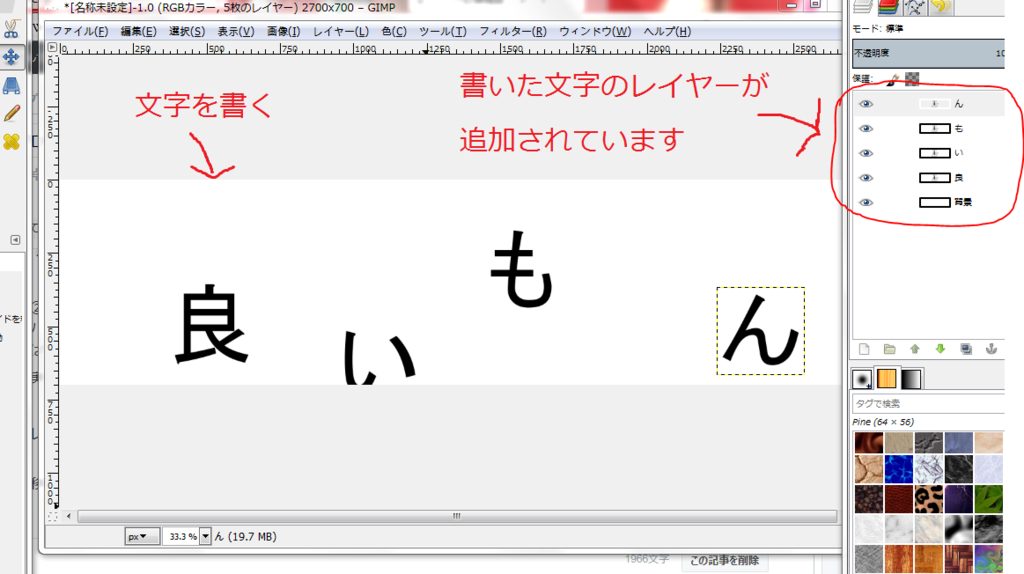Switch to the Patterns tab
Image resolution: width=1024 pixels, height=574 pixels.
tap(887, 378)
